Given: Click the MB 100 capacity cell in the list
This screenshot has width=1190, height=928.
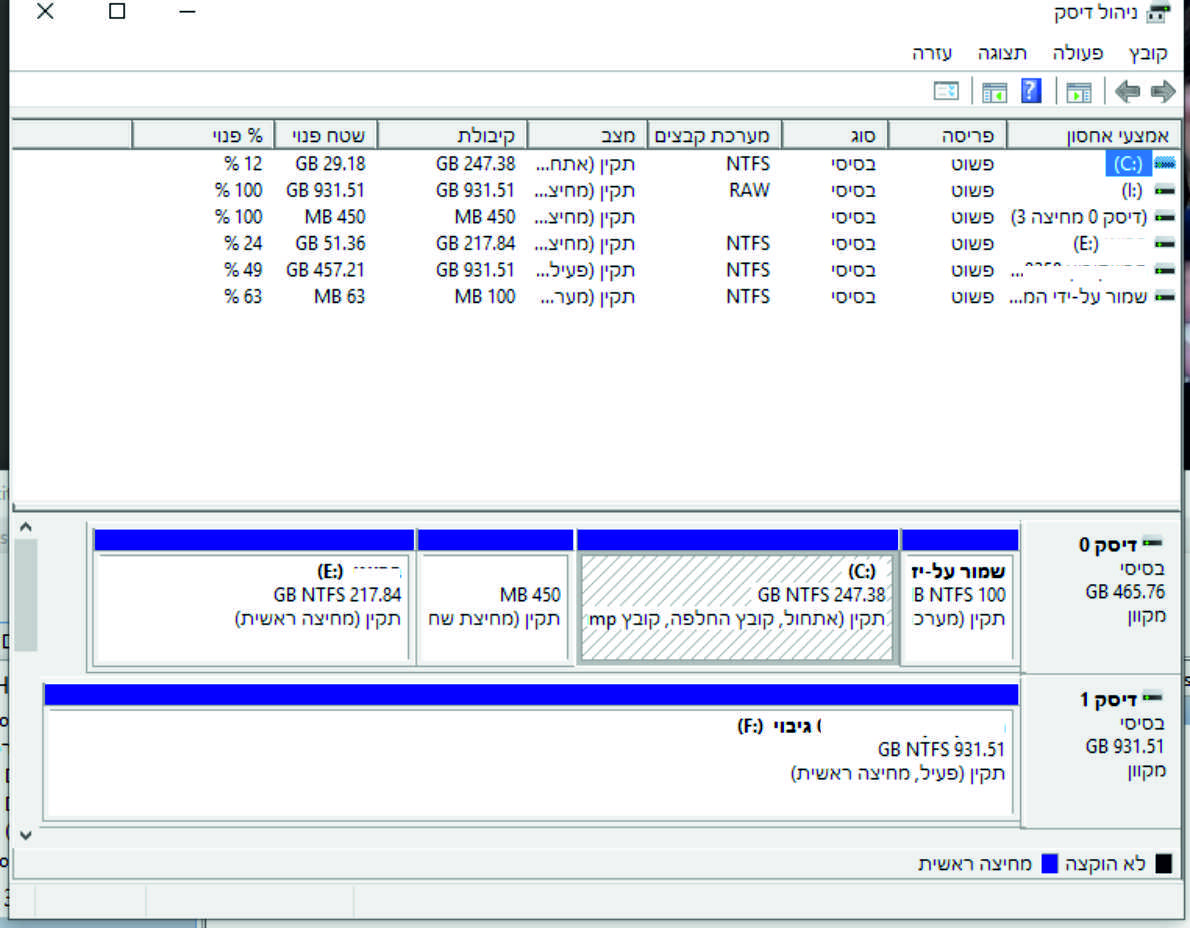Looking at the screenshot, I should [485, 296].
